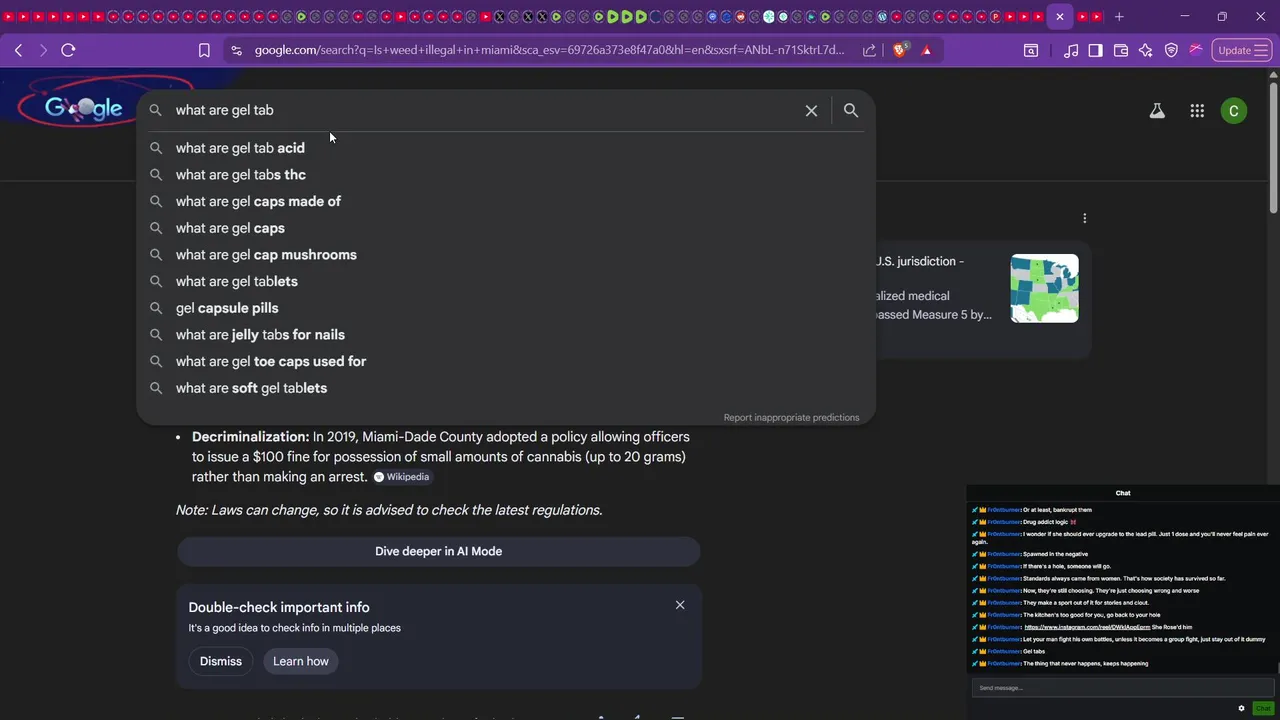Viewport: 1280px width, 720px height.
Task: Open the Instagram reel link in chat
Action: click(x=1087, y=627)
